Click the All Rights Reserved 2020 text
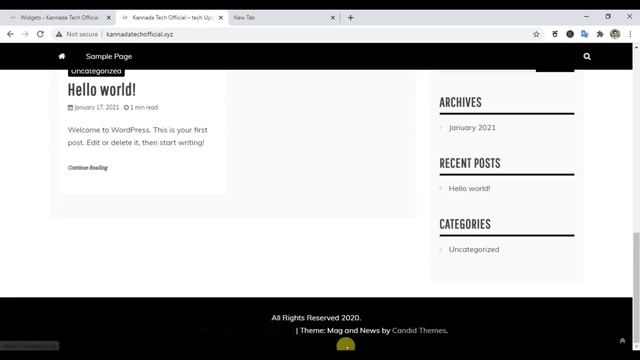 click(316, 318)
